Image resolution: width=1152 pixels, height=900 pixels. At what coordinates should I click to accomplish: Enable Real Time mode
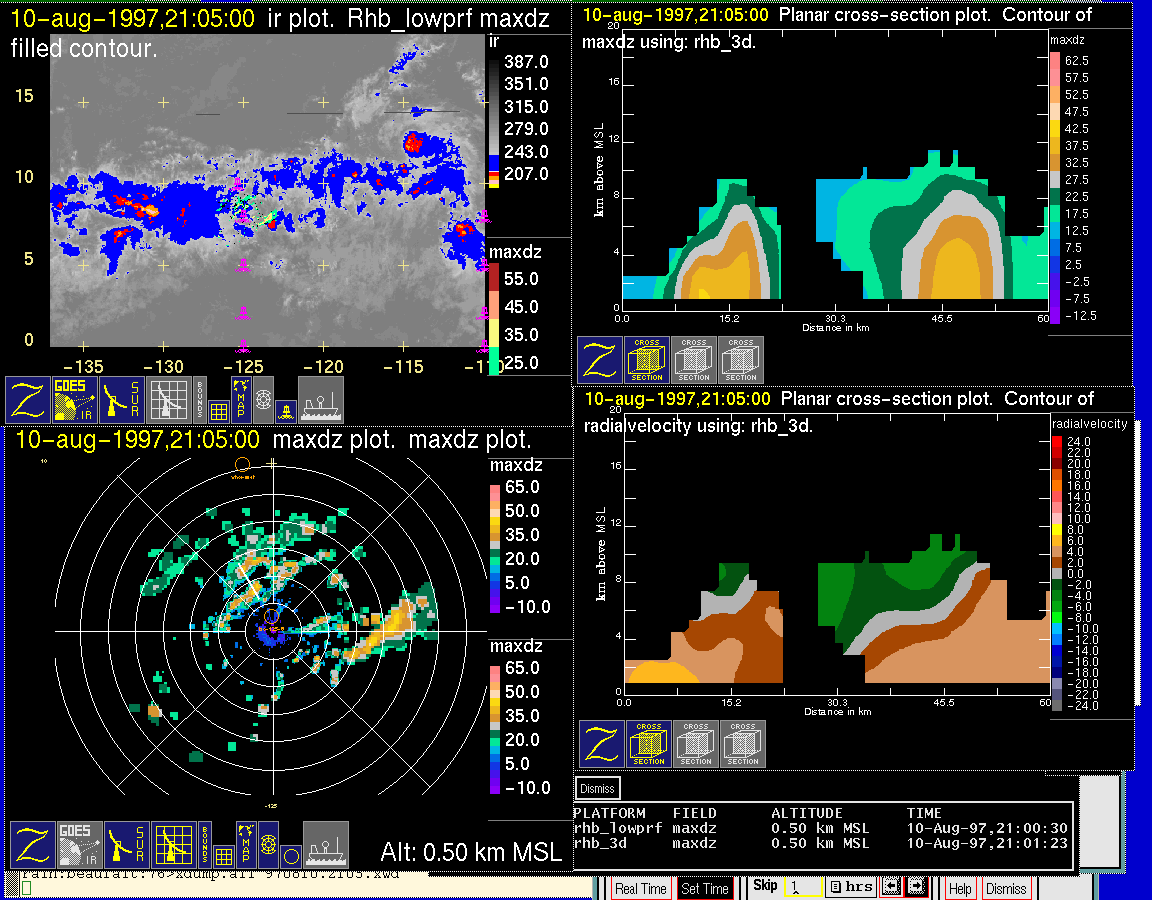click(x=640, y=888)
